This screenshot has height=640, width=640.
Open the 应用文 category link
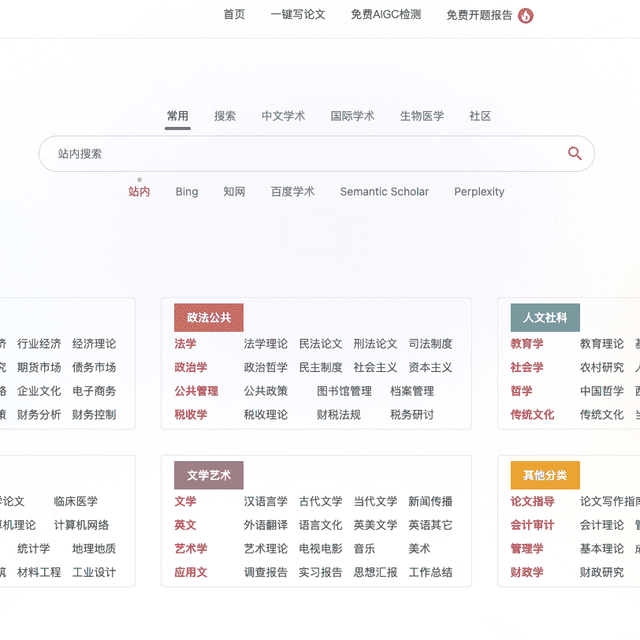(191, 572)
